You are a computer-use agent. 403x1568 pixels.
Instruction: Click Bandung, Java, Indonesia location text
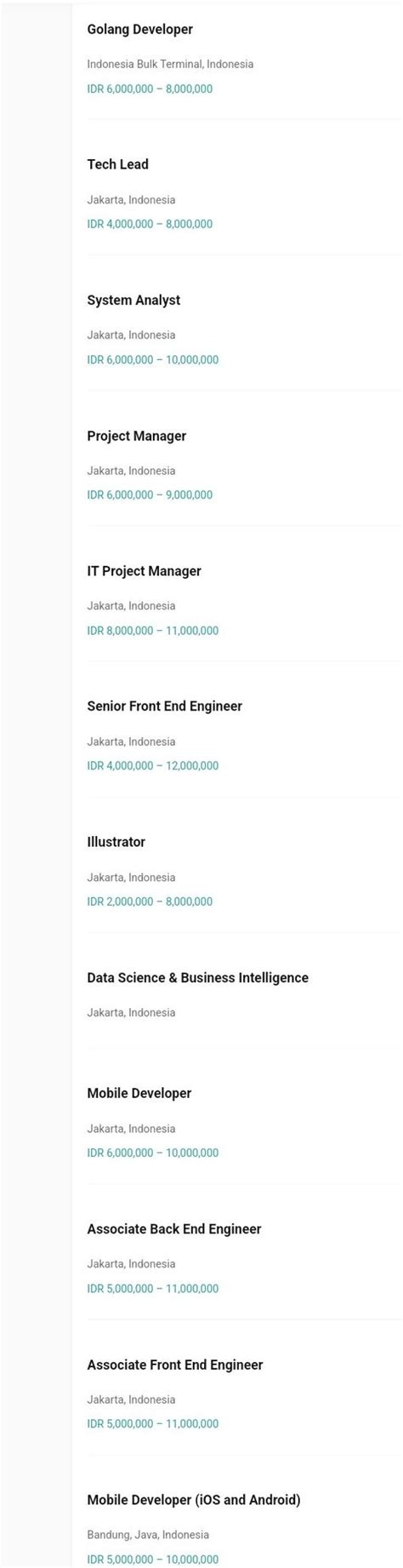147,1535
